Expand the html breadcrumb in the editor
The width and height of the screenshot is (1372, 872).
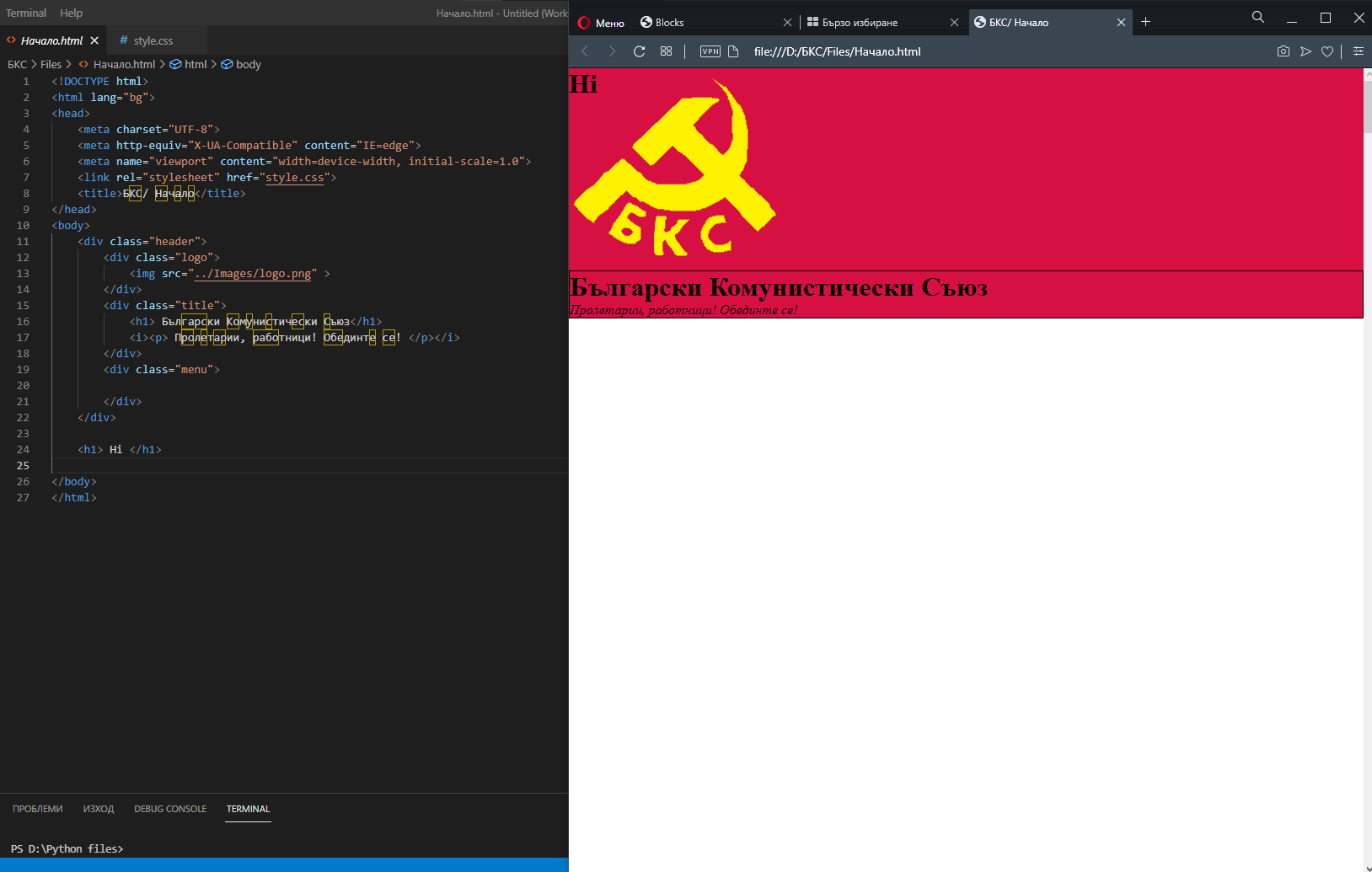[x=195, y=64]
